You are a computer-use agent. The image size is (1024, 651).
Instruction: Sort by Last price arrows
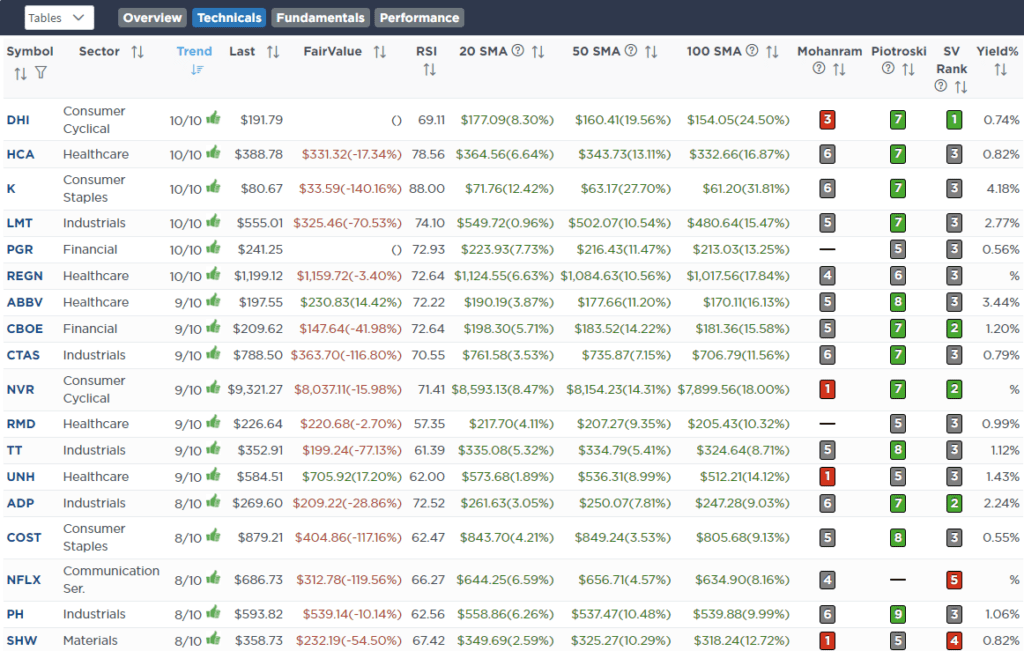click(273, 52)
